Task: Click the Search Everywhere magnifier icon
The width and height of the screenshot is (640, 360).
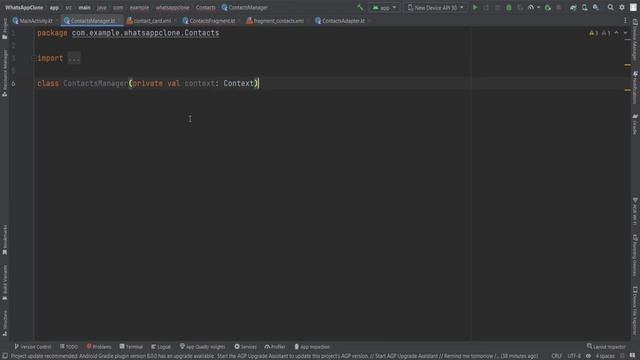Action: pos(610,7)
